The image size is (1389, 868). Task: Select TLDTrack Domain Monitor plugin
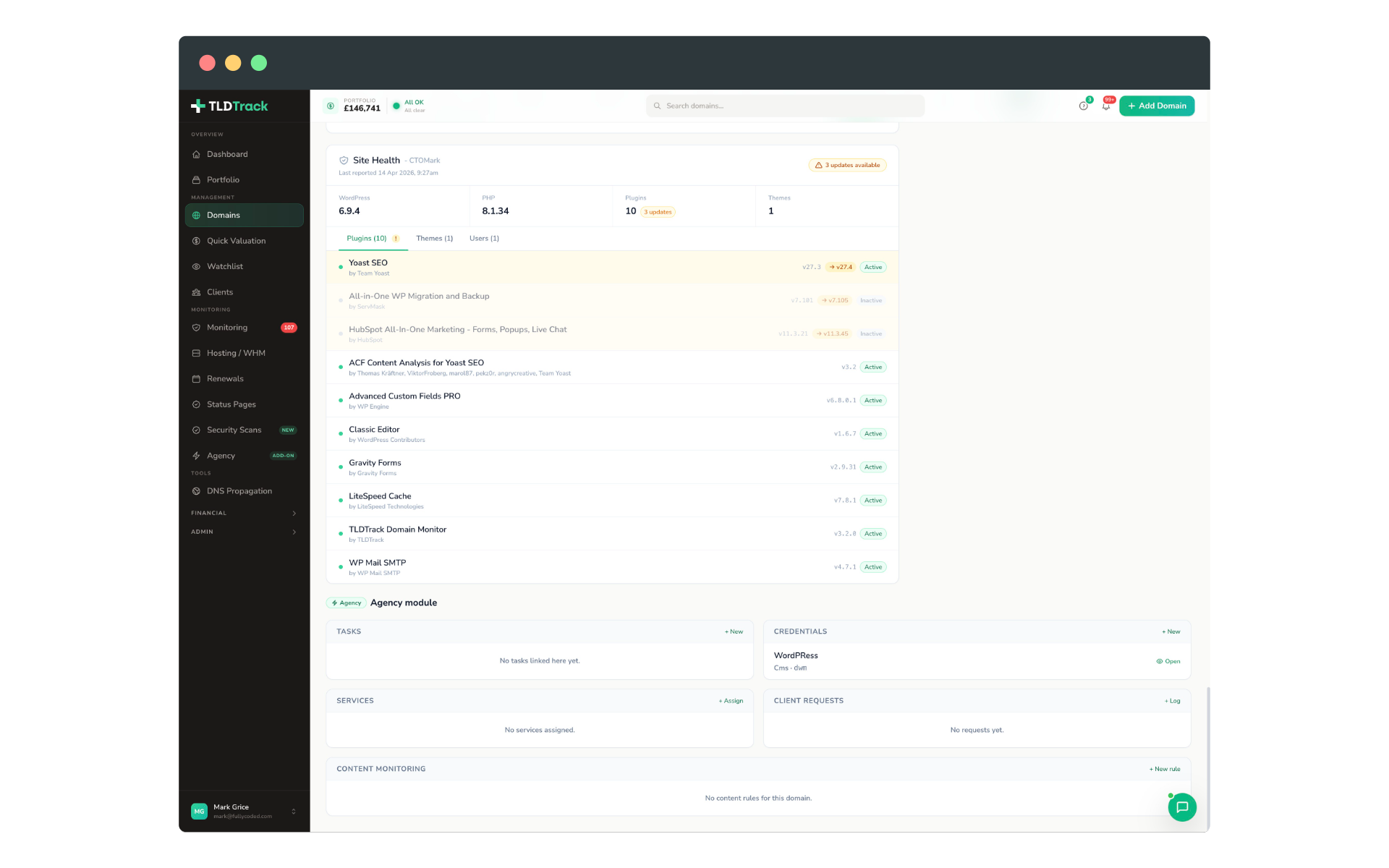[612, 534]
